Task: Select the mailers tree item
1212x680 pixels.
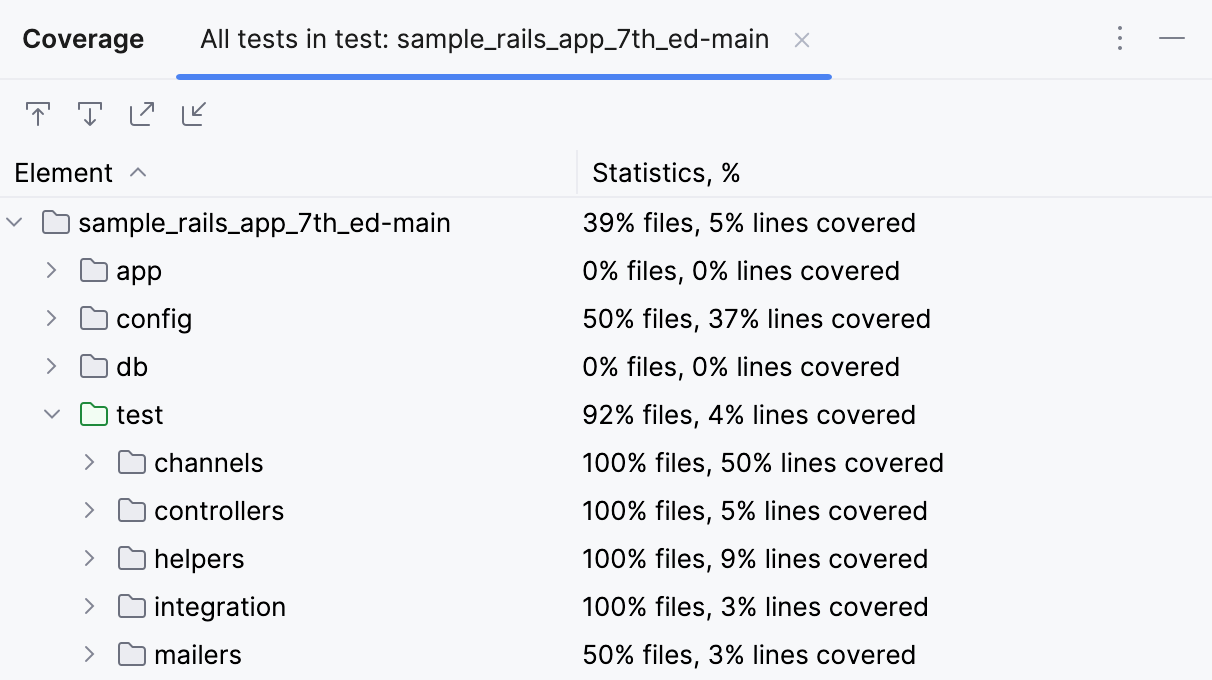Action: [196, 654]
